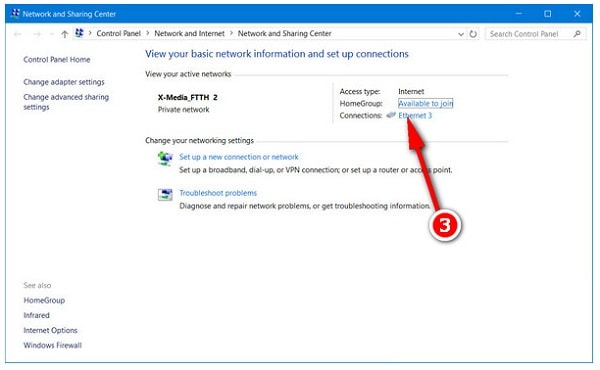The height and width of the screenshot is (370, 600).
Task: Click the Forward navigation arrow
Action: pyautogui.click(x=37, y=34)
